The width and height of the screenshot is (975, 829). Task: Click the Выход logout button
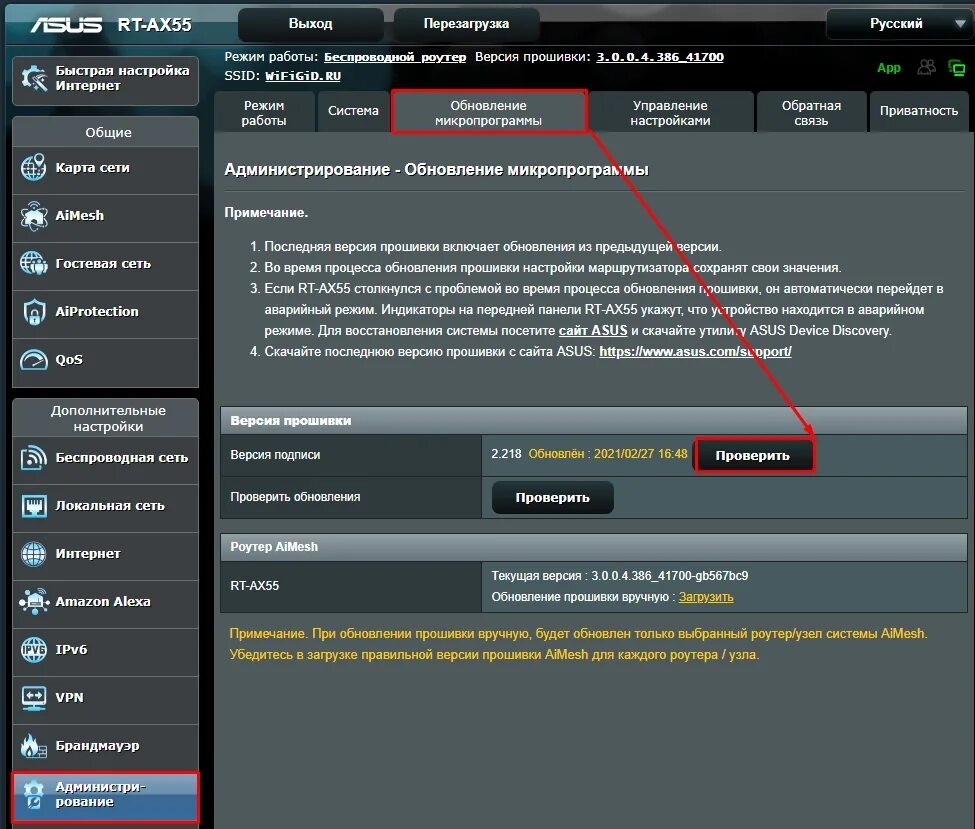[x=310, y=24]
